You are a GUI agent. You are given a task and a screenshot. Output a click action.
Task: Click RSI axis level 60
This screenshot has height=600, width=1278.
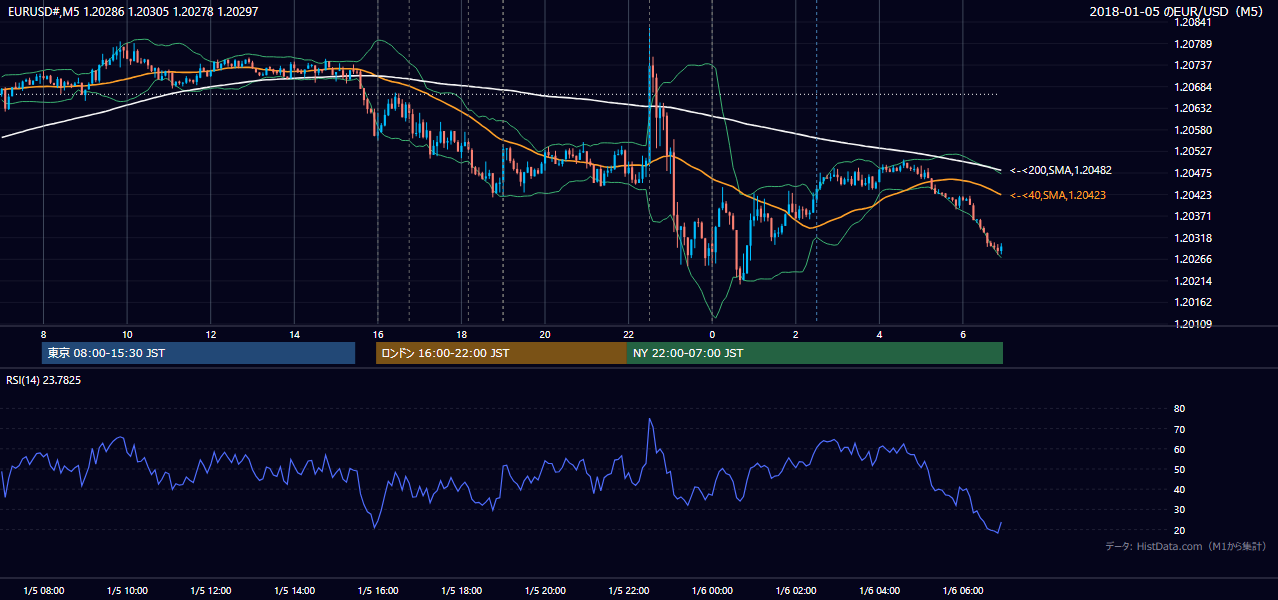1179,449
